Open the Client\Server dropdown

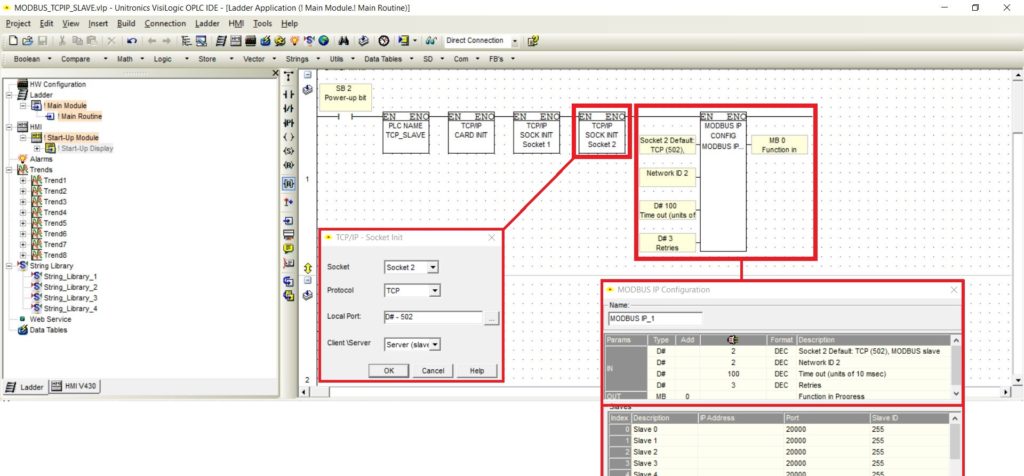coord(436,344)
